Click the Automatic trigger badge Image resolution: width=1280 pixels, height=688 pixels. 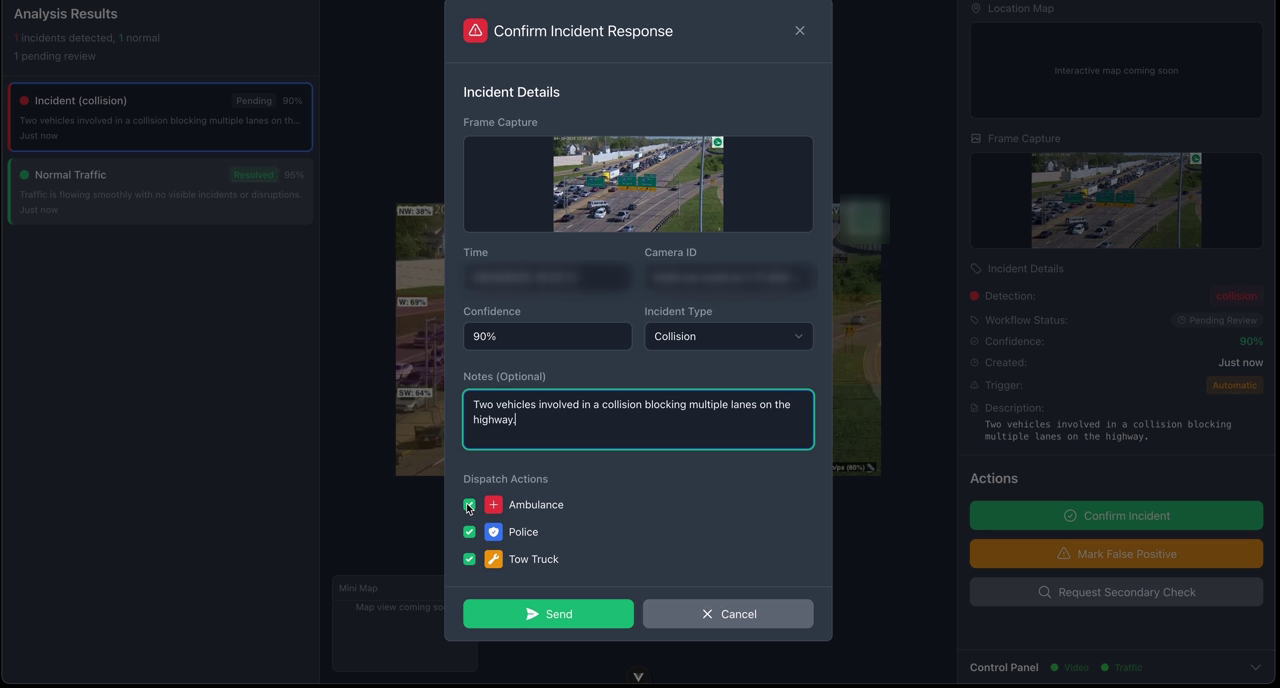pos(1235,385)
